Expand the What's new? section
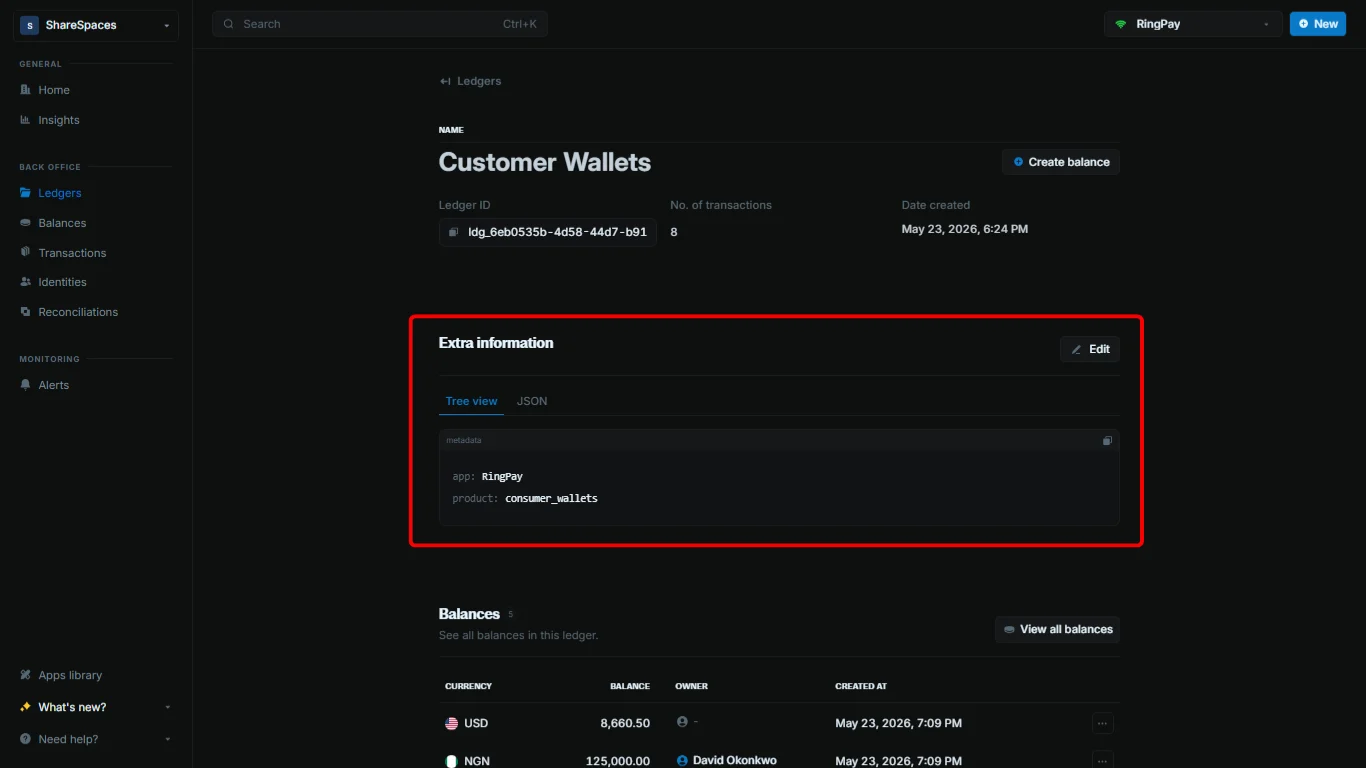 (96, 707)
